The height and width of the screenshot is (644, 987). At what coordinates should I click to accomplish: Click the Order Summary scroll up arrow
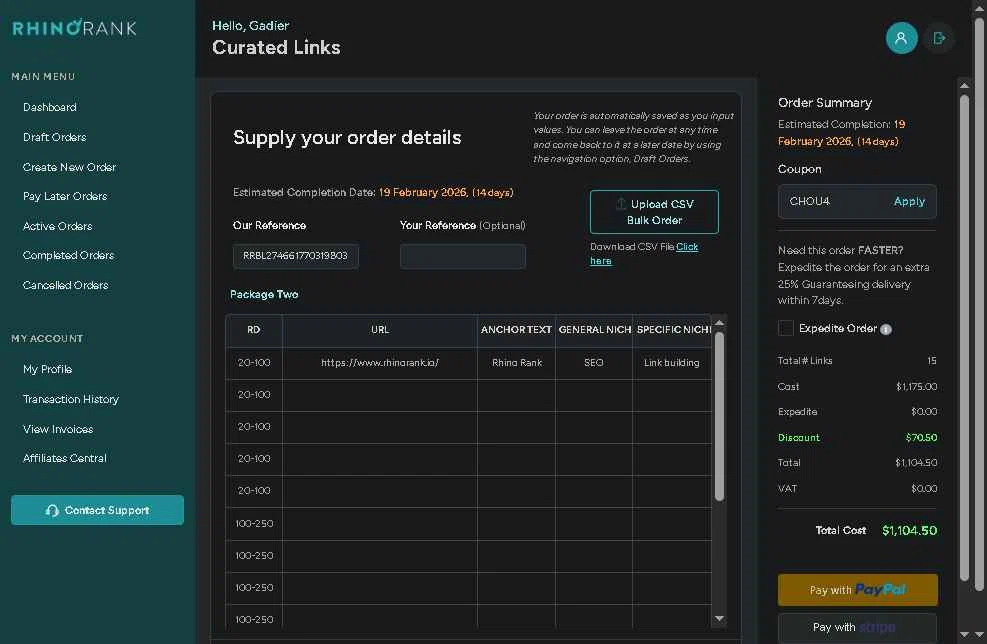964,85
